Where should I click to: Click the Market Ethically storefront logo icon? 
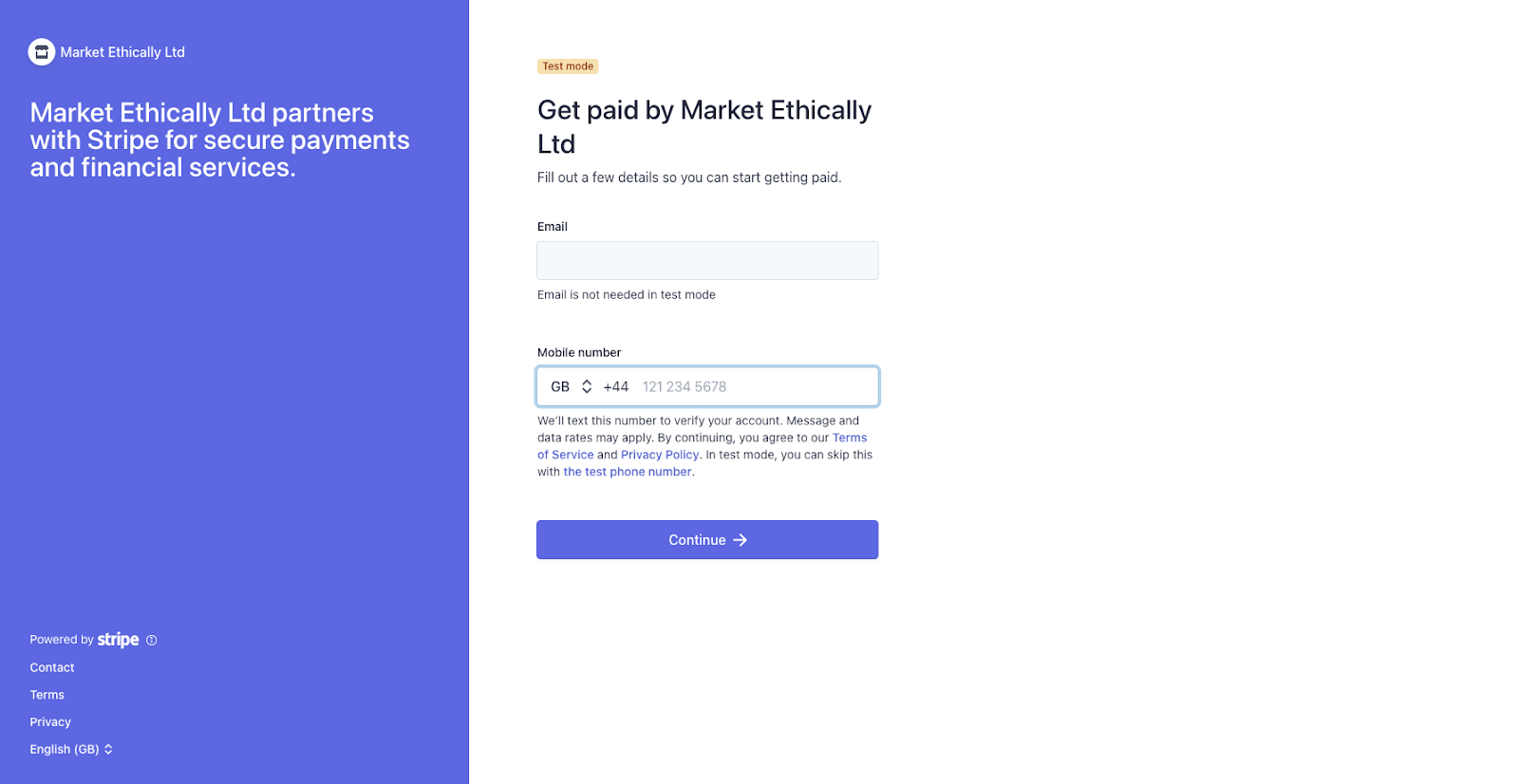coord(42,52)
